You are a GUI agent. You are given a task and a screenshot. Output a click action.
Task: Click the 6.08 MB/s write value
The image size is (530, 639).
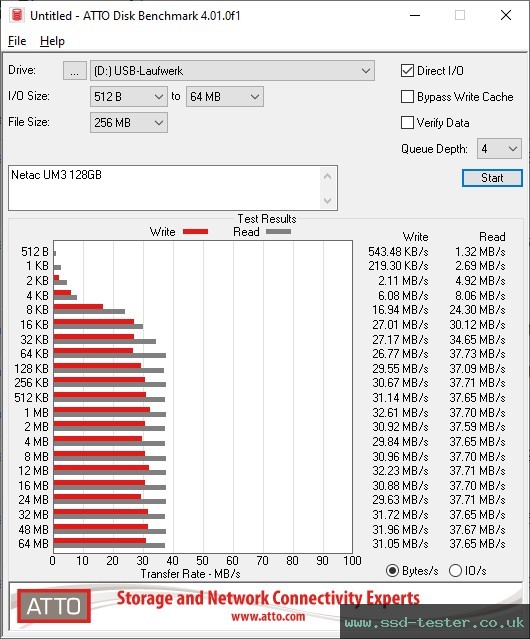click(403, 295)
